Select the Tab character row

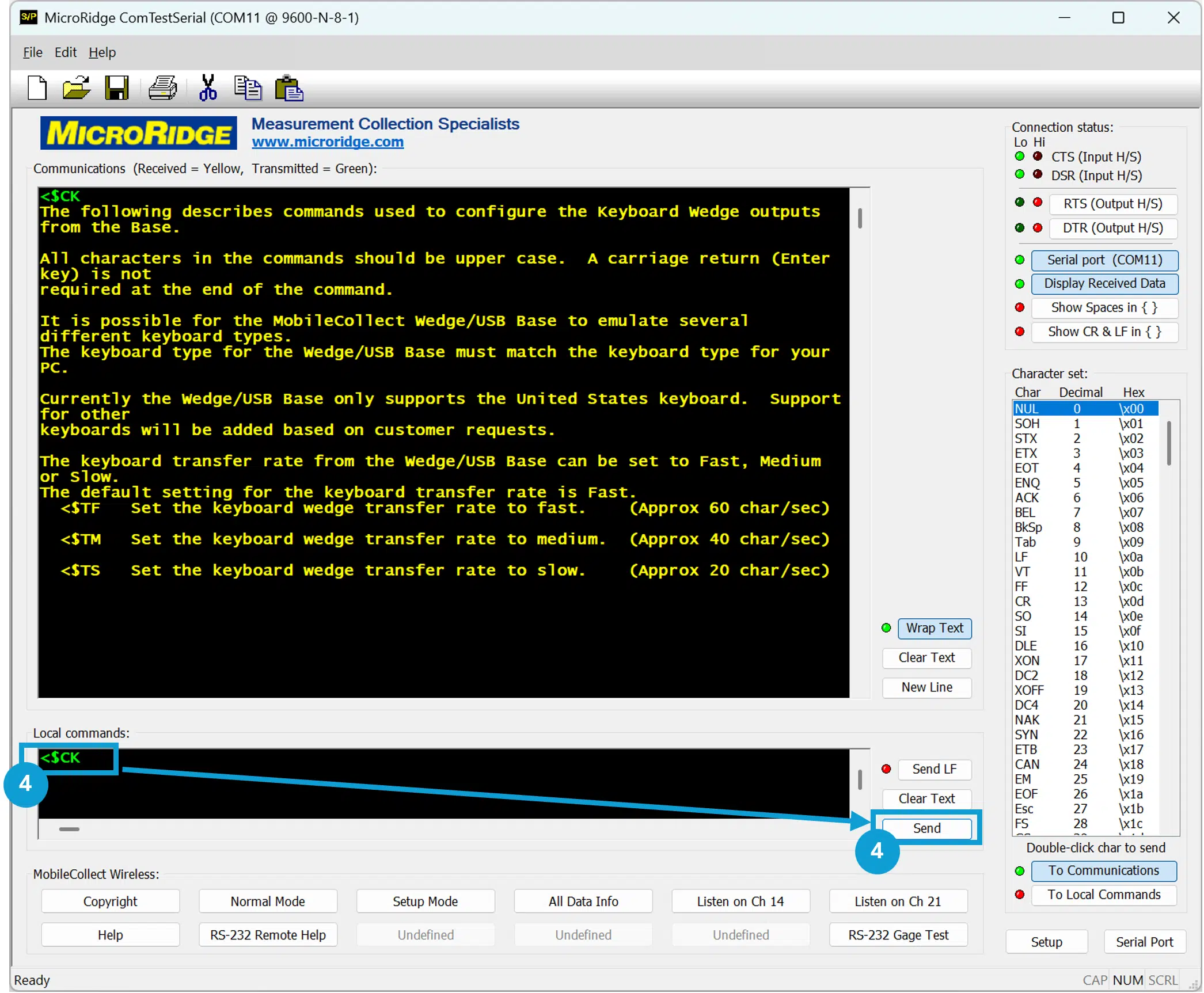point(1085,542)
